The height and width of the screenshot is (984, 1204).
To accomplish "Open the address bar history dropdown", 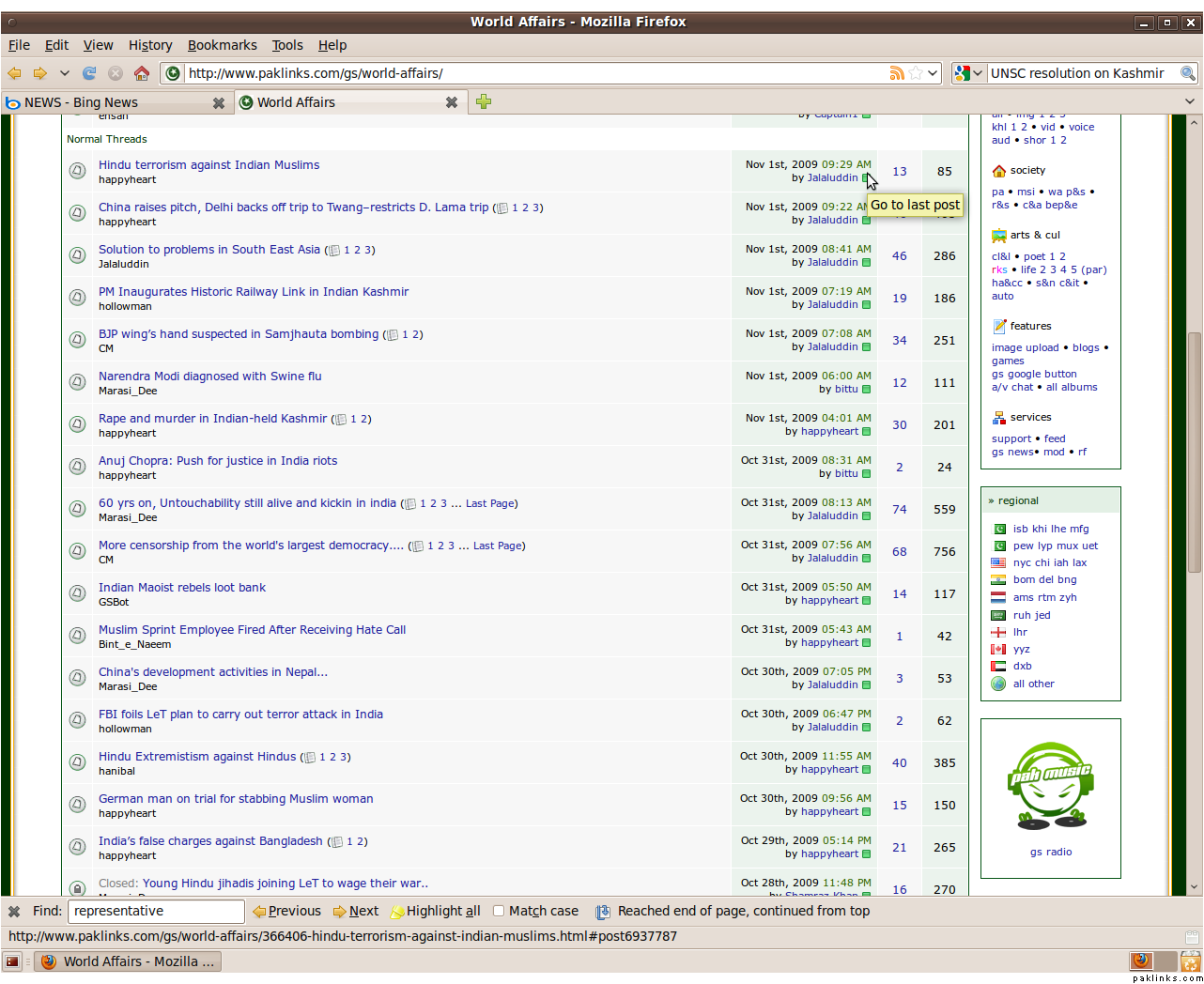I will 933,73.
